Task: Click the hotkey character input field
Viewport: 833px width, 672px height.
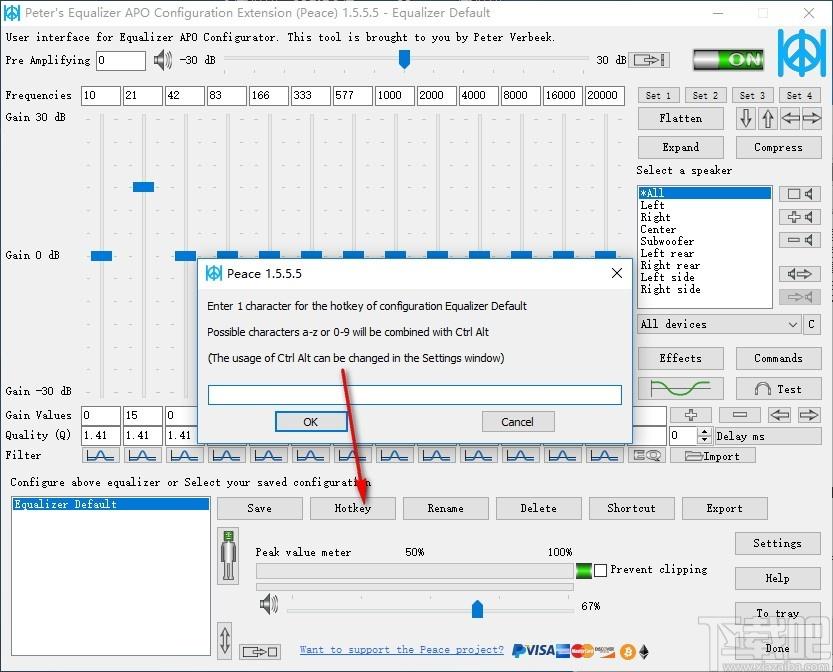Action: 414,395
